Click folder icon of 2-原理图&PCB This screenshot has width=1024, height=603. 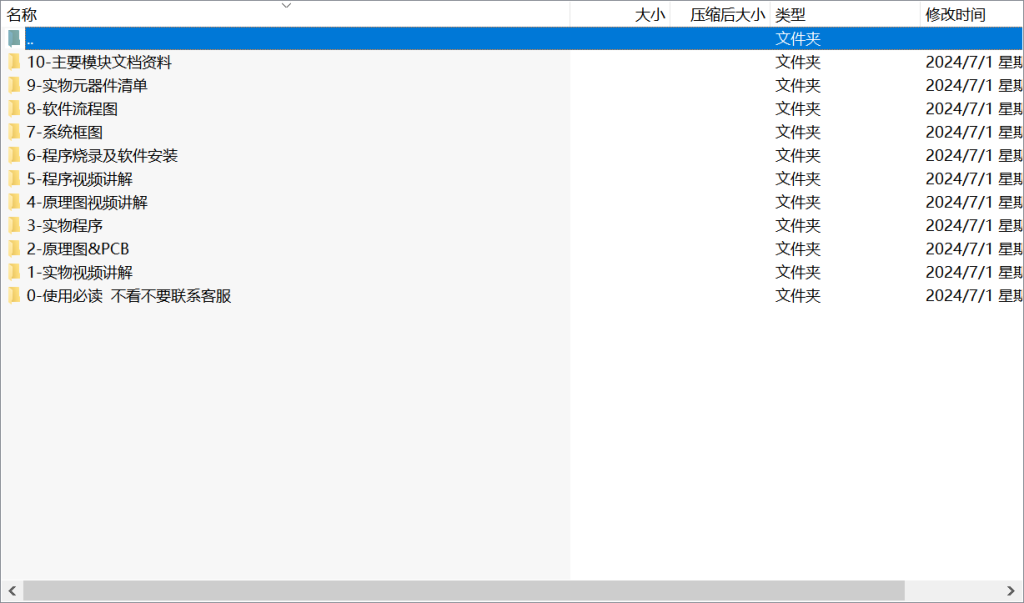(14, 249)
